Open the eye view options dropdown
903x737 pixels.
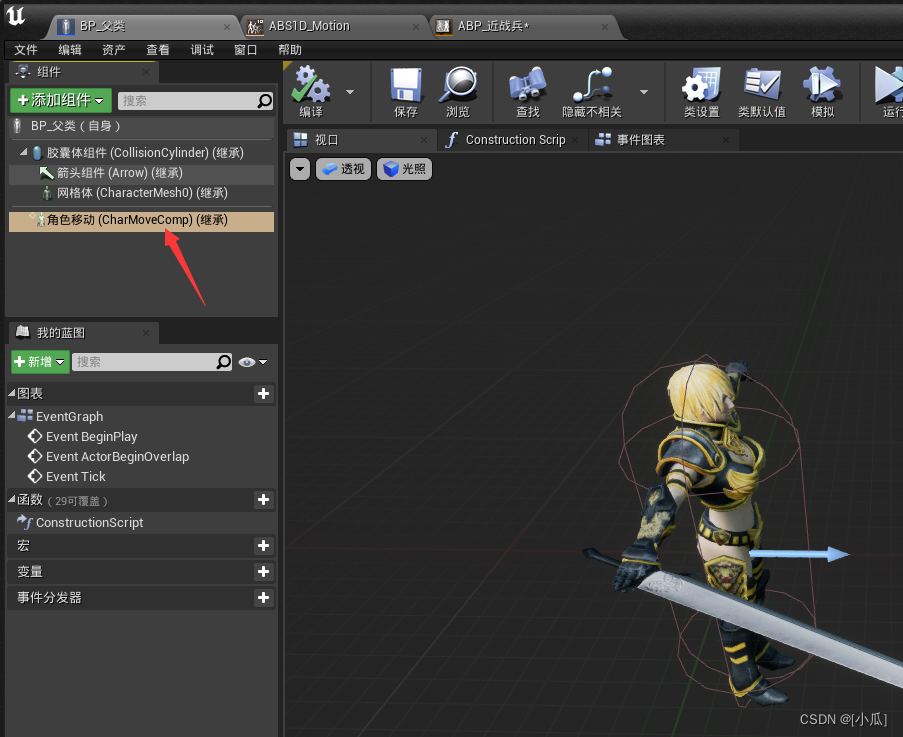(253, 362)
